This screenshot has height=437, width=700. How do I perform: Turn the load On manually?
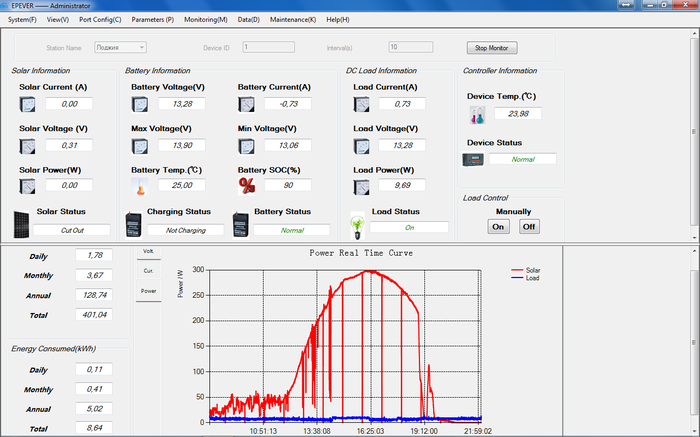(x=497, y=226)
